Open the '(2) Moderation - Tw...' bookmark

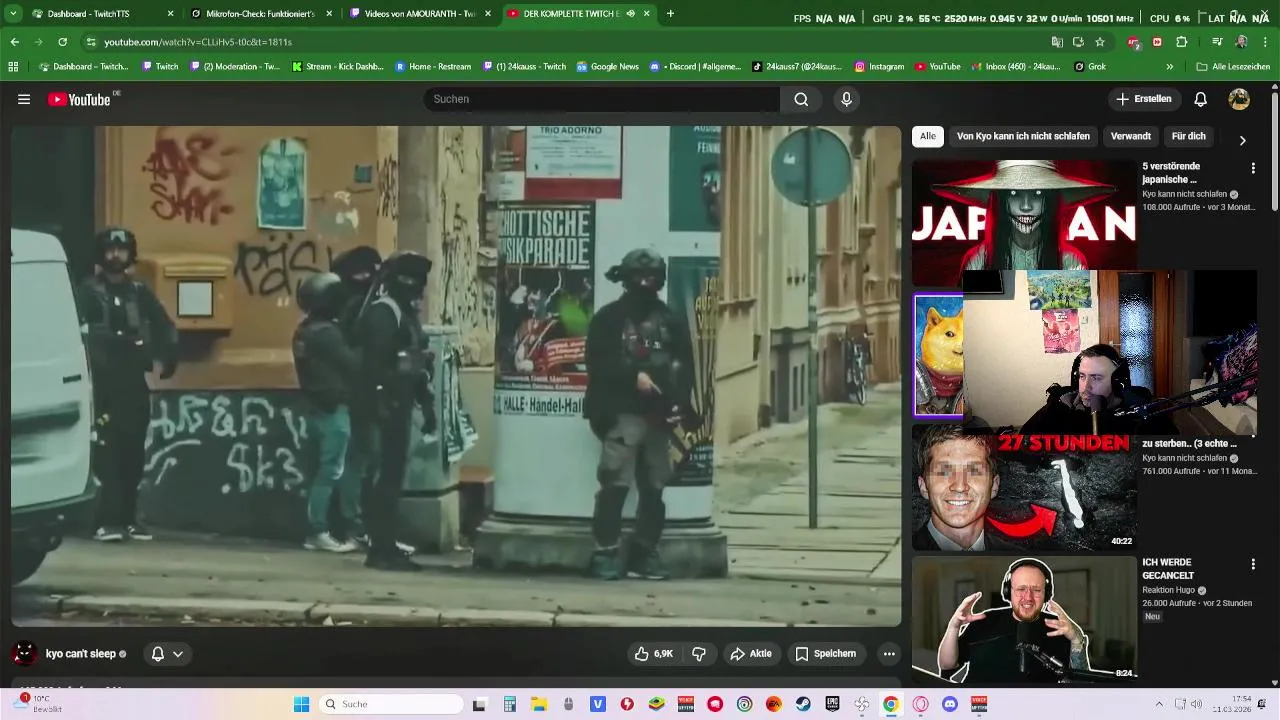point(236,66)
